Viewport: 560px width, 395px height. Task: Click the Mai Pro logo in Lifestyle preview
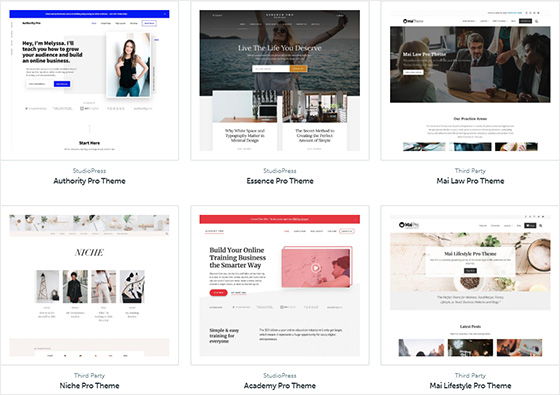(x=409, y=225)
